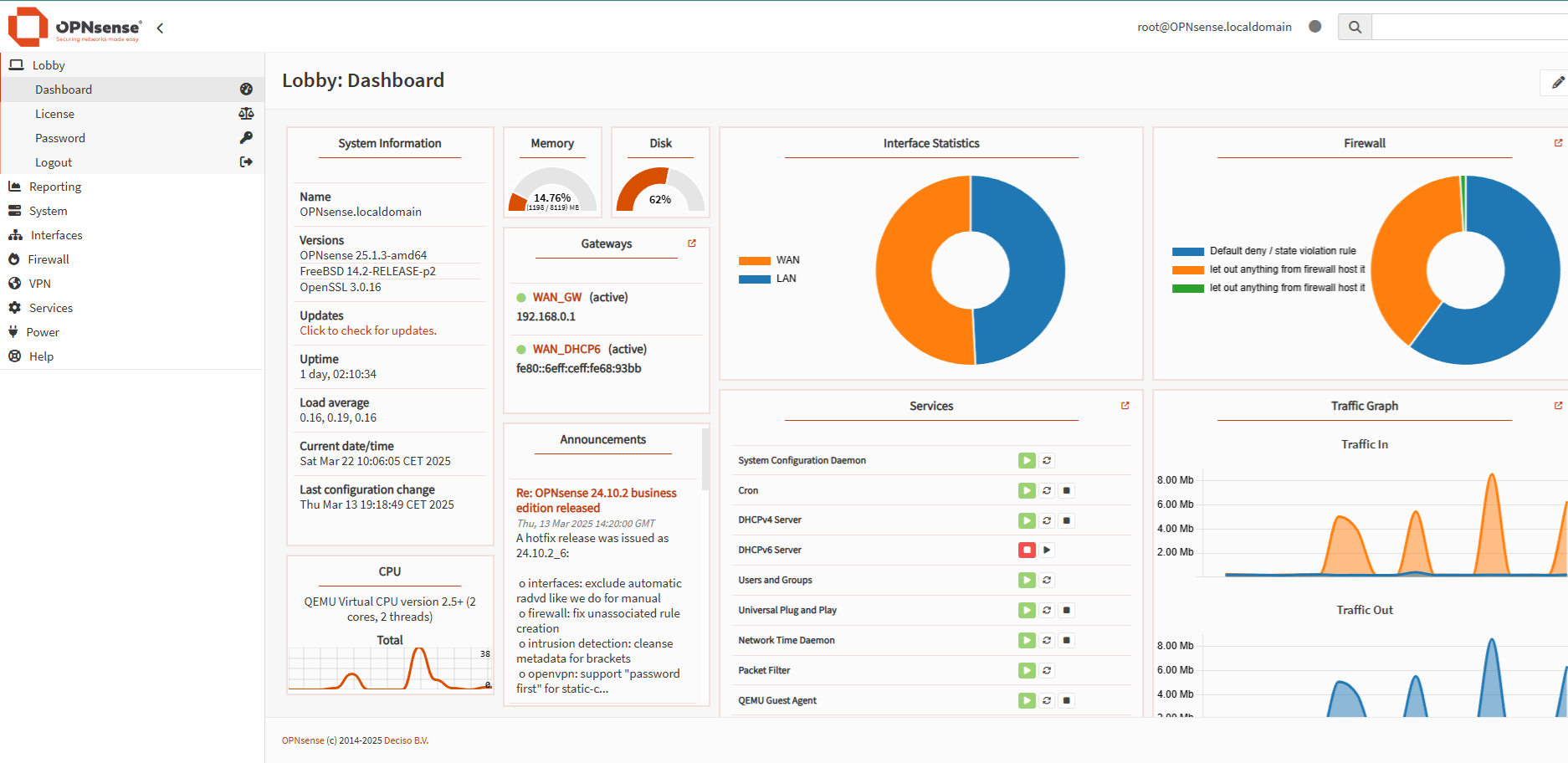Expand the Interfaces menu section
1568x763 pixels.
[132, 235]
